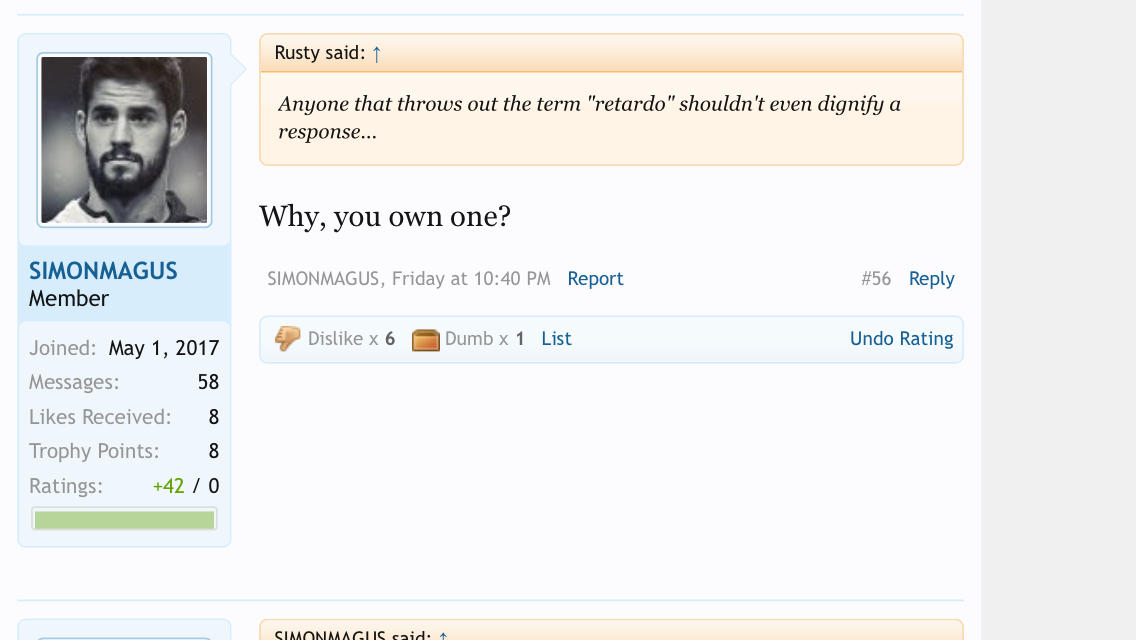The height and width of the screenshot is (640, 1136).
Task: Click the SIMONMAGUS author name in post footer
Action: pyautogui.click(x=323, y=279)
